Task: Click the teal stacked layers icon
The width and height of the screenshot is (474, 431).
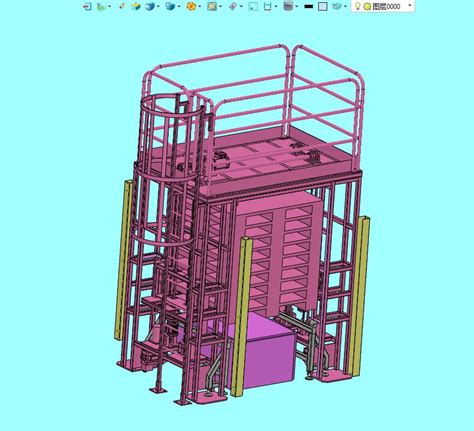Action: 337,6
